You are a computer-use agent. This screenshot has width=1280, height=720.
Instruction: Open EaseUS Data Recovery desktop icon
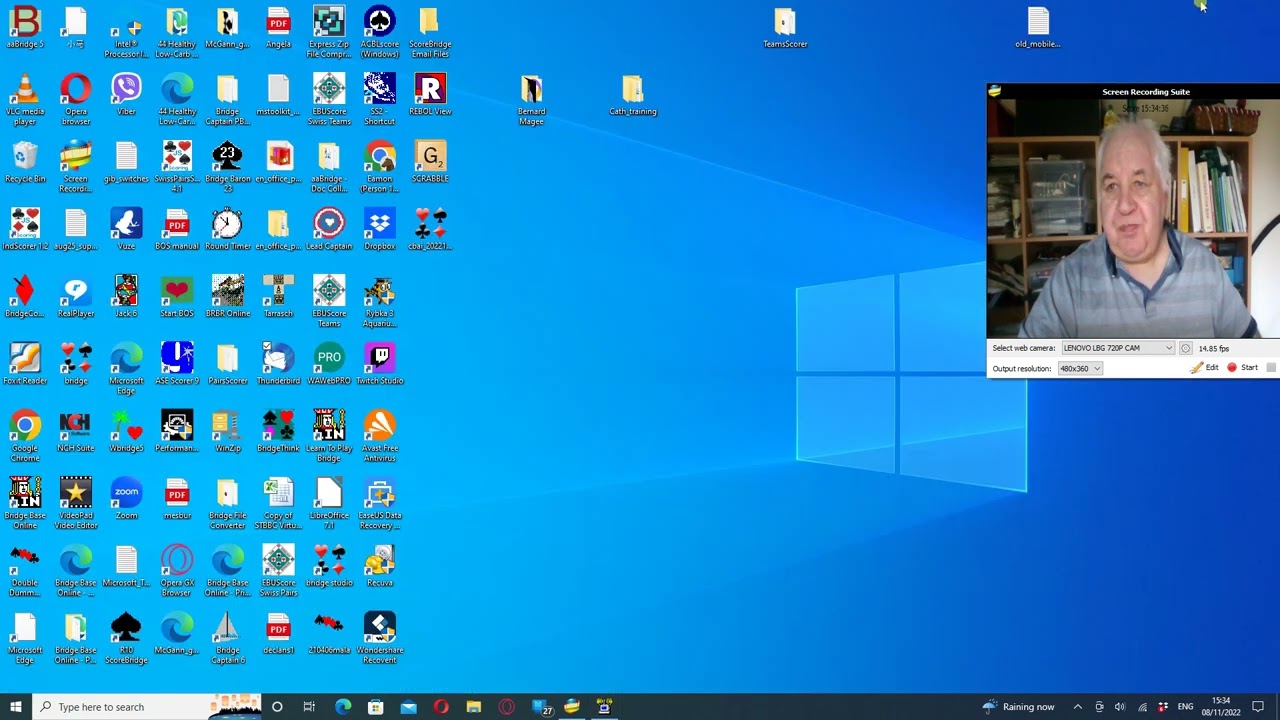380,503
